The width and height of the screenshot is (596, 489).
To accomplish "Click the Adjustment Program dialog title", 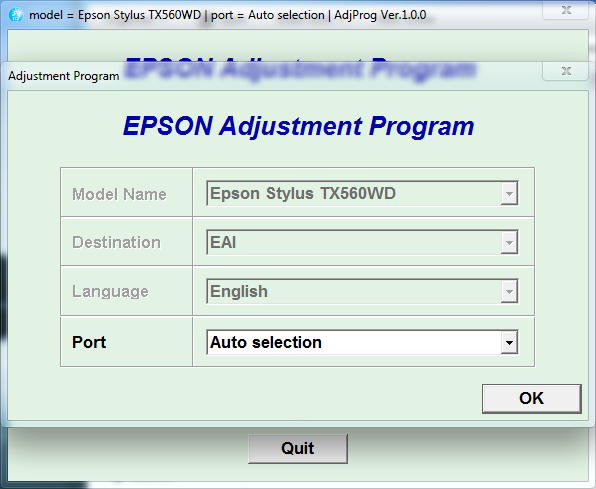I will (64, 76).
